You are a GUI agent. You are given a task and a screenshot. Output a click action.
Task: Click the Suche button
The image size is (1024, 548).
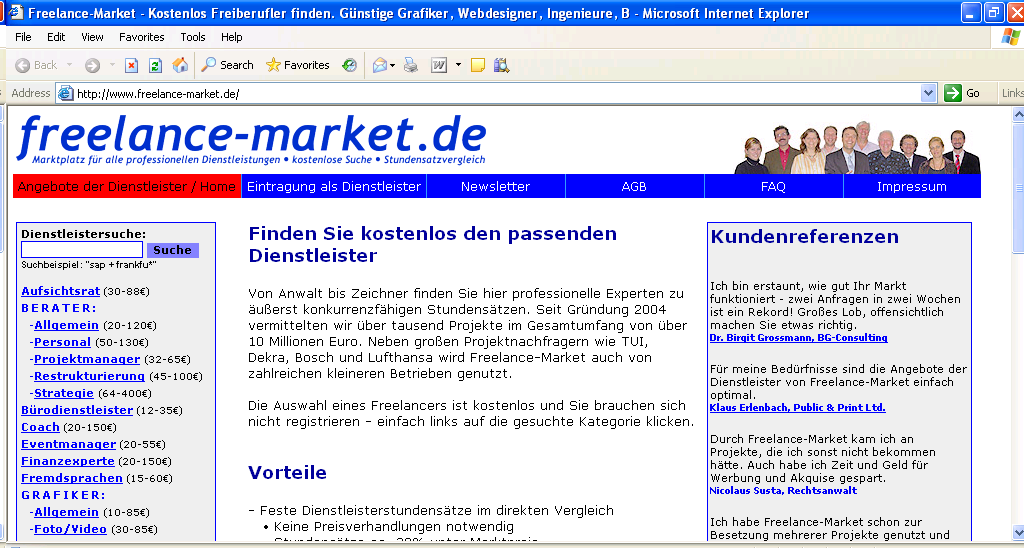click(x=172, y=250)
